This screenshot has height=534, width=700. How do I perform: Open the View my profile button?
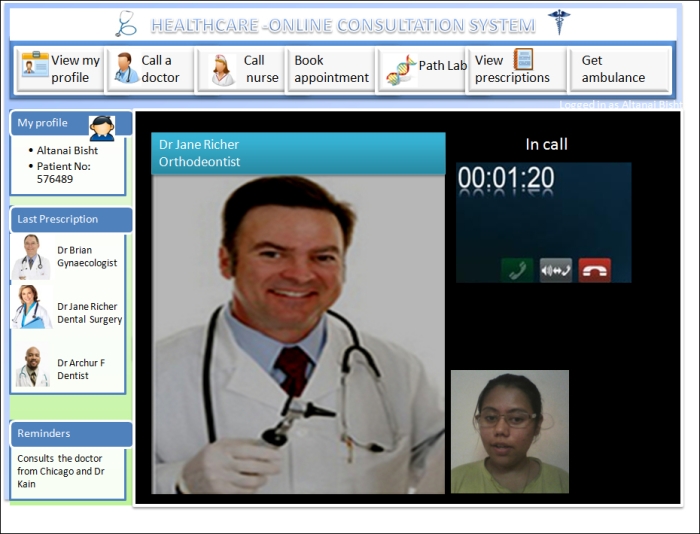60,70
